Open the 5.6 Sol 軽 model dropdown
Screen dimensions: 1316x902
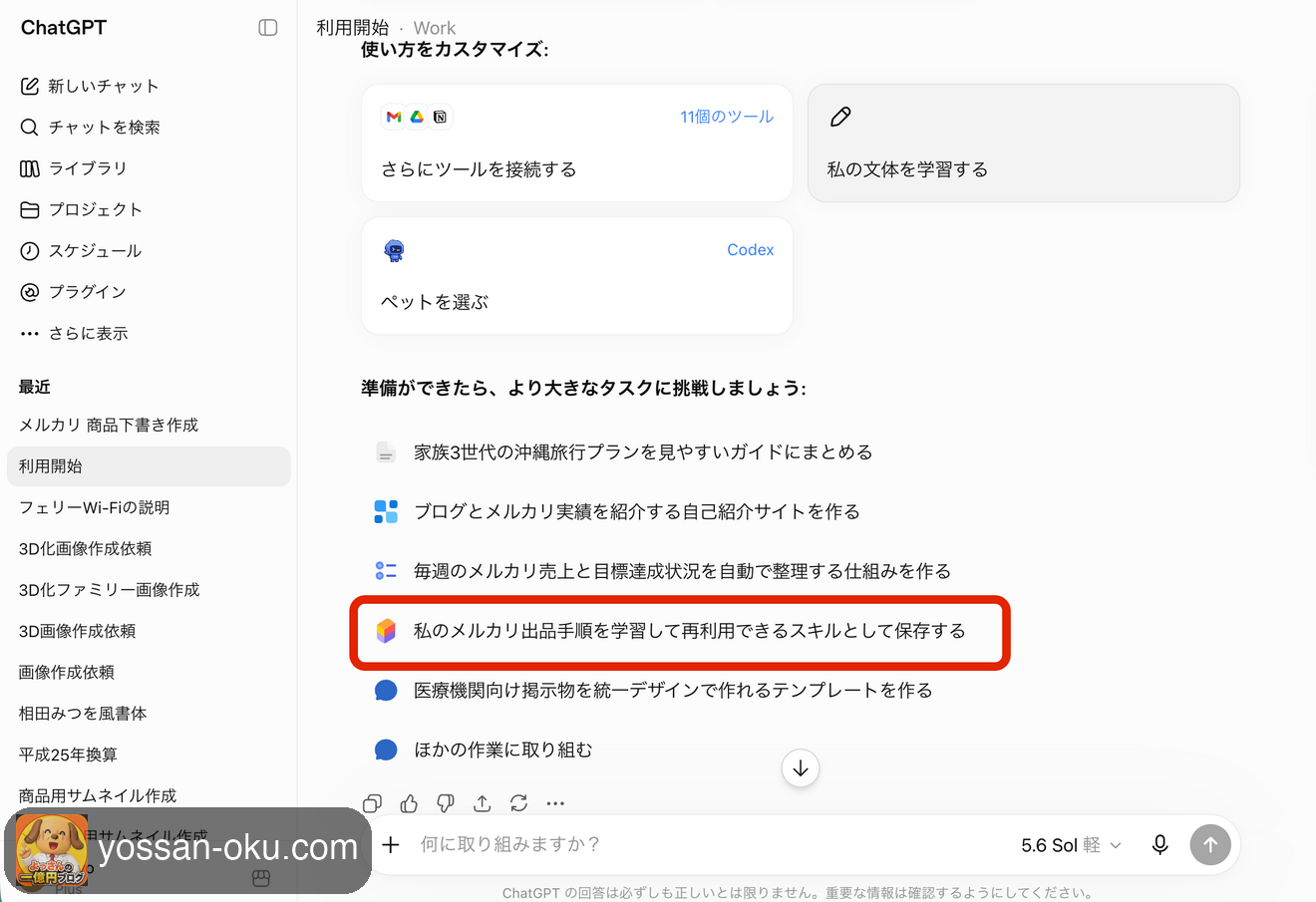pyautogui.click(x=1071, y=845)
